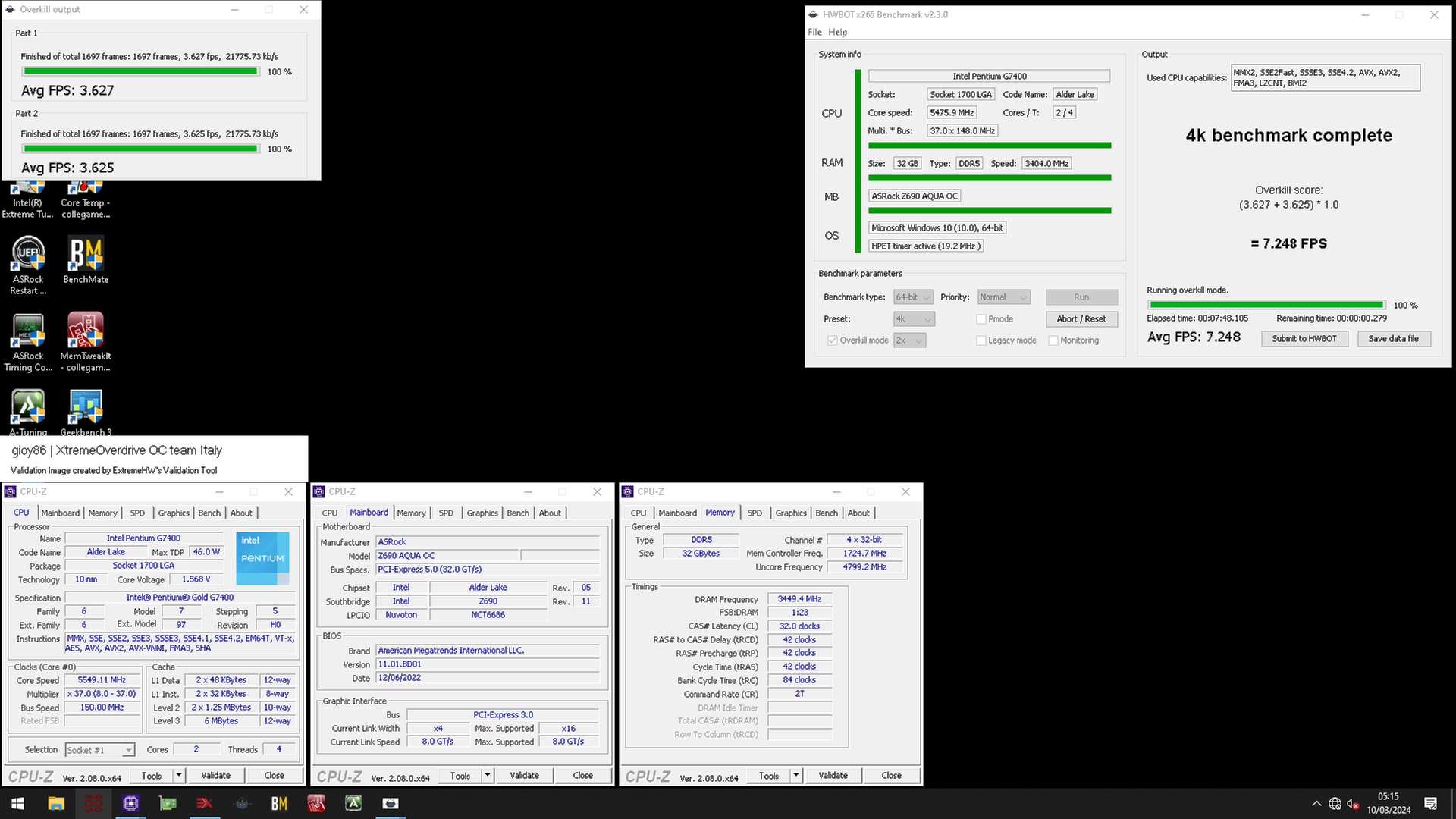Image resolution: width=1456 pixels, height=819 pixels.
Task: Open the Windows Start menu
Action: pos(18,803)
